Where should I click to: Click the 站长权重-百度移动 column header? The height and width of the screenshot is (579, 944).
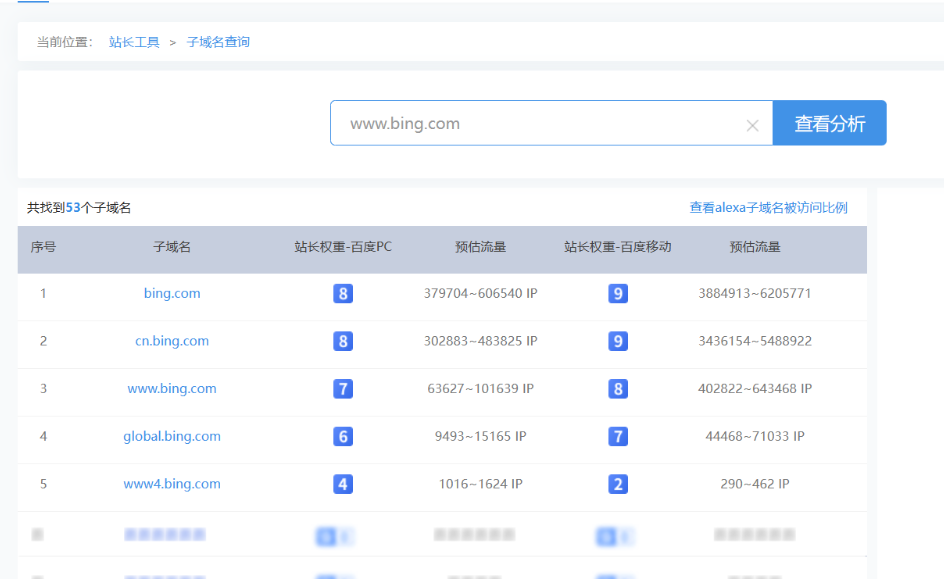point(618,247)
